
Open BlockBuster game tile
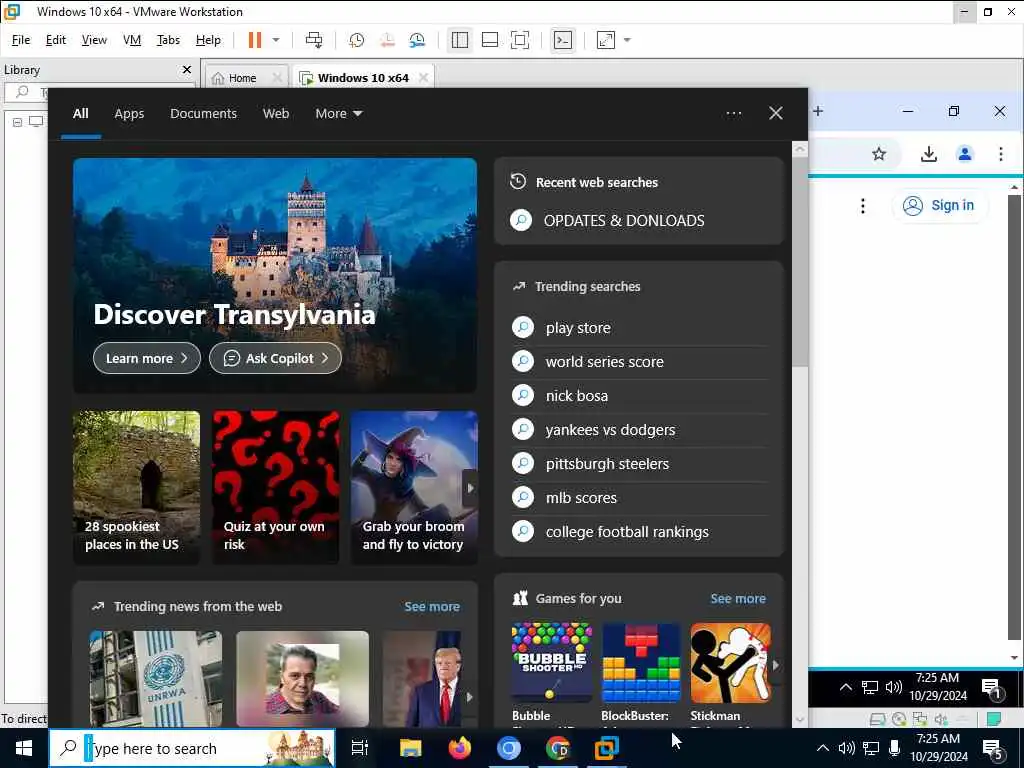(641, 674)
